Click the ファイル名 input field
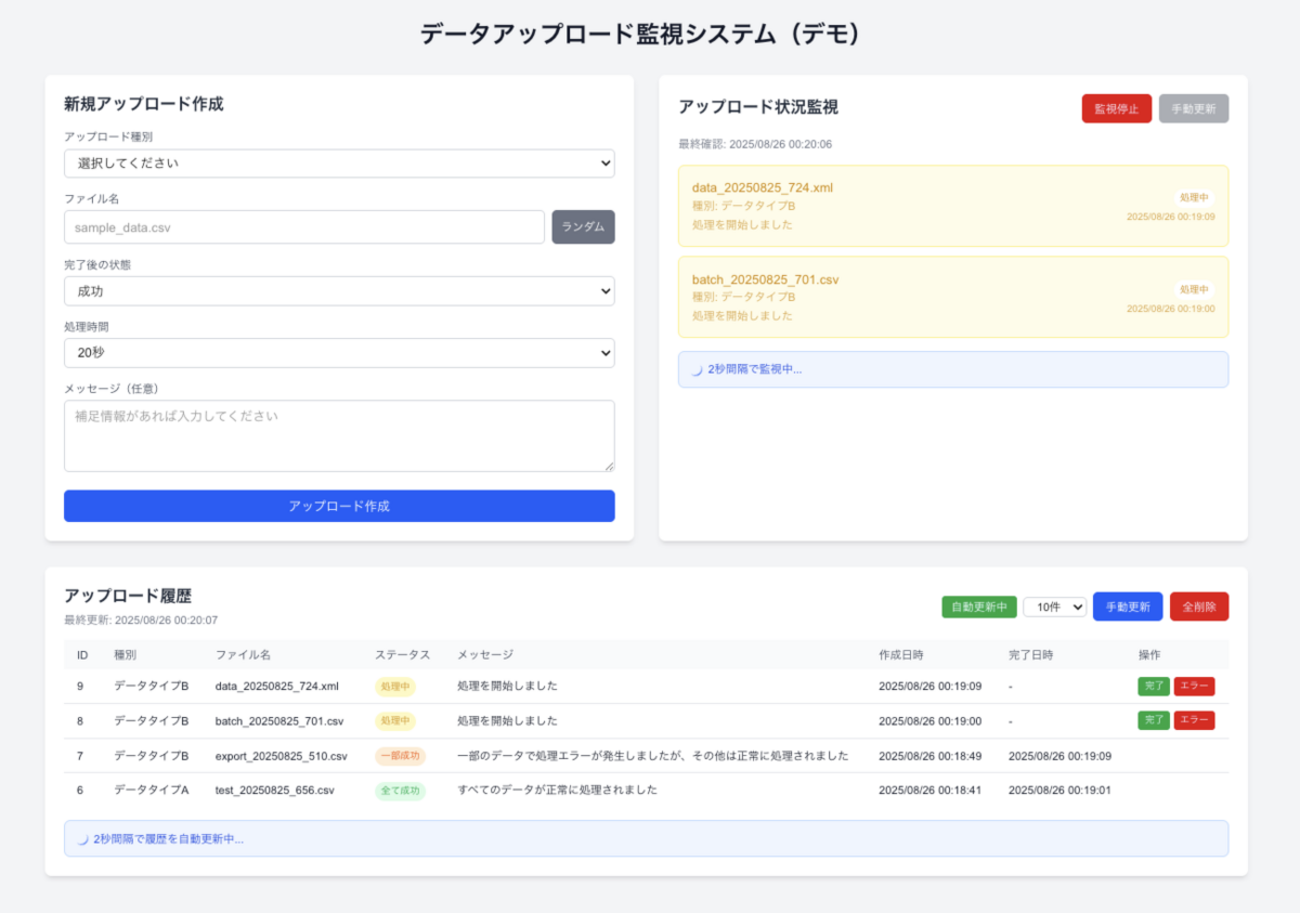The width and height of the screenshot is (1300, 913). [x=304, y=227]
